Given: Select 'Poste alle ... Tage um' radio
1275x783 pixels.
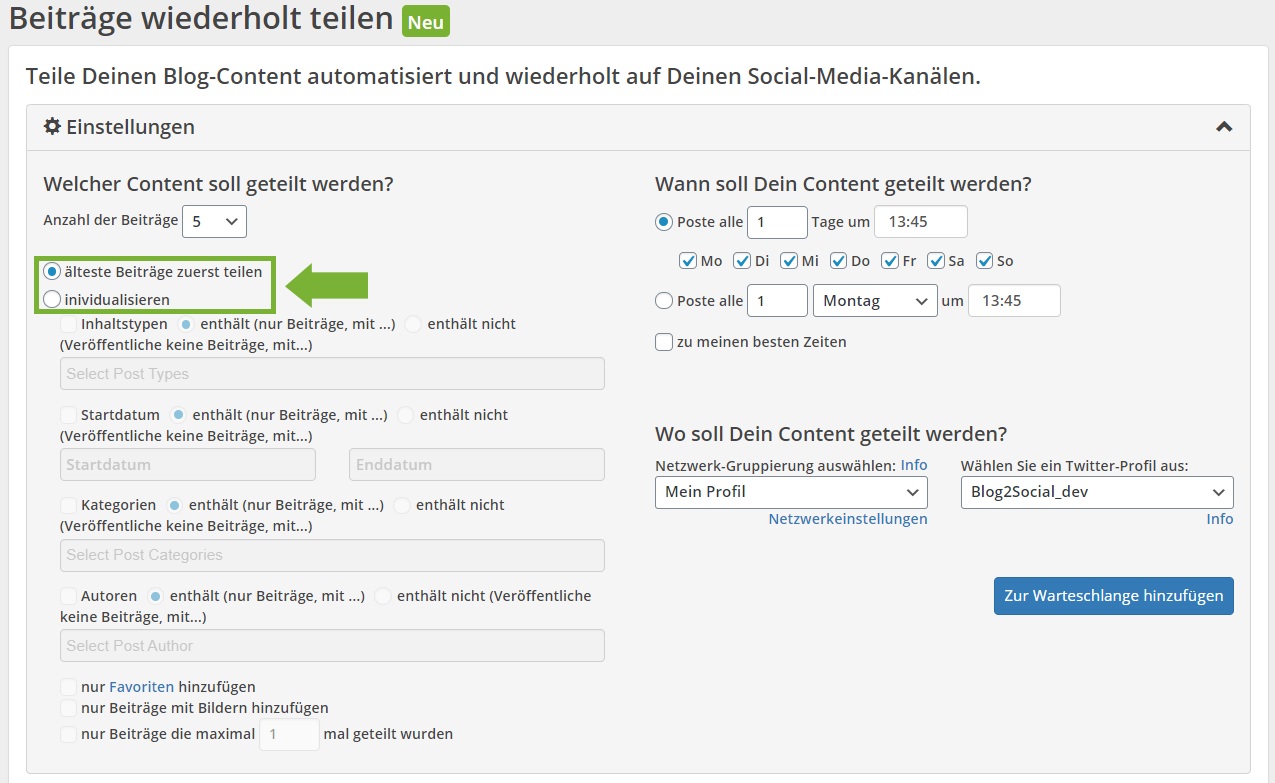Looking at the screenshot, I should tap(664, 222).
